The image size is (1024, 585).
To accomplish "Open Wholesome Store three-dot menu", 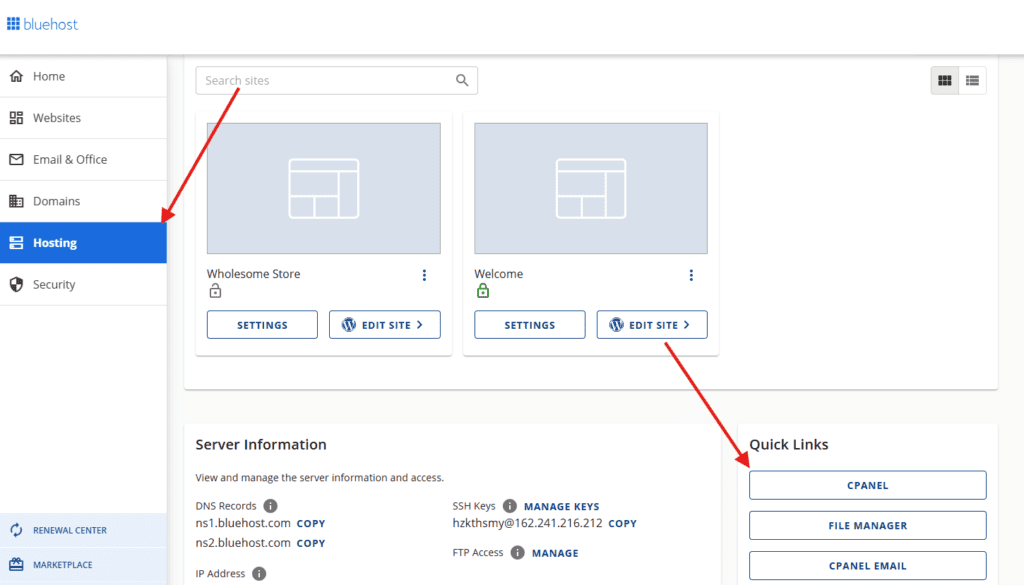I will coord(424,275).
